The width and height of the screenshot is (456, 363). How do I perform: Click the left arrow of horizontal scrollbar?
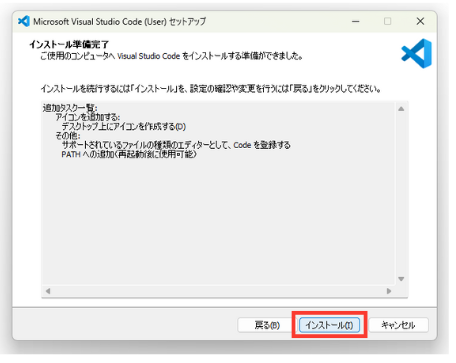(48, 291)
